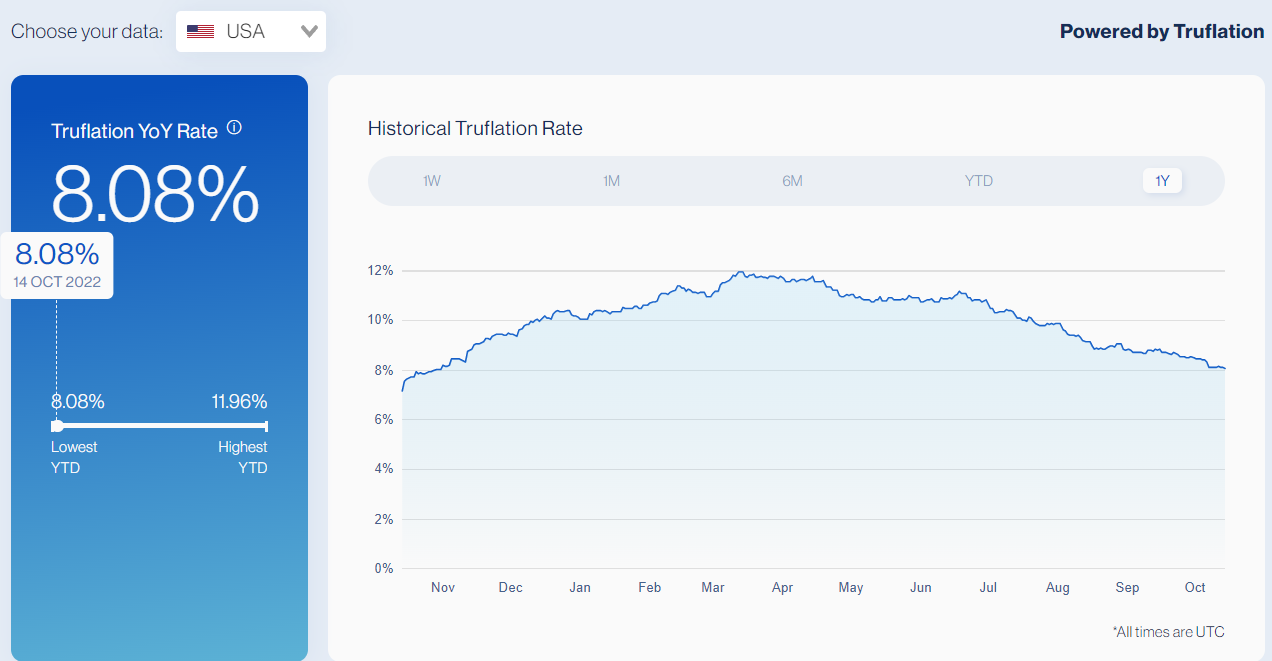Click the Feb x-axis label
The image size is (1272, 661).
click(x=650, y=587)
